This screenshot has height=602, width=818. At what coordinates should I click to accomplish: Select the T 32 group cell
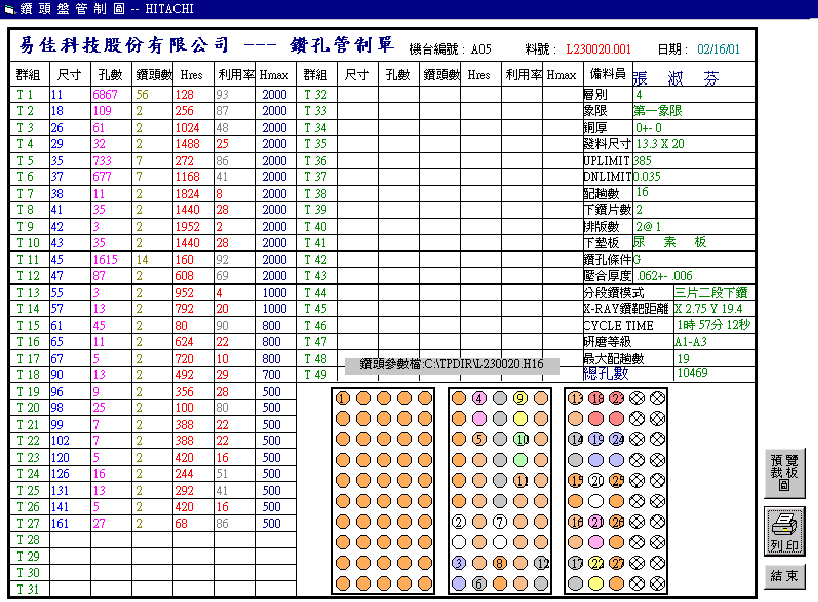pyautogui.click(x=316, y=95)
